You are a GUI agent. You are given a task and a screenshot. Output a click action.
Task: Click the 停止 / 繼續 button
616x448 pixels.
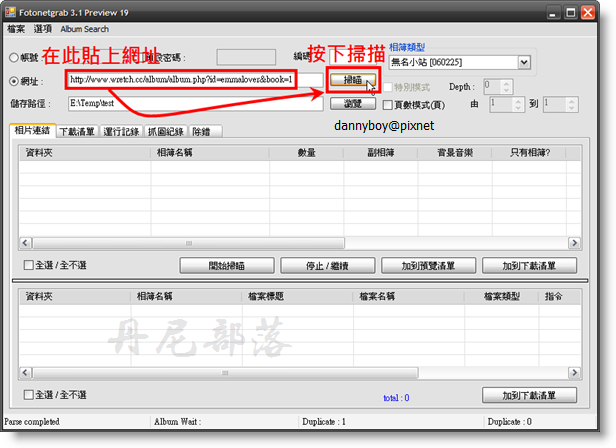click(327, 266)
